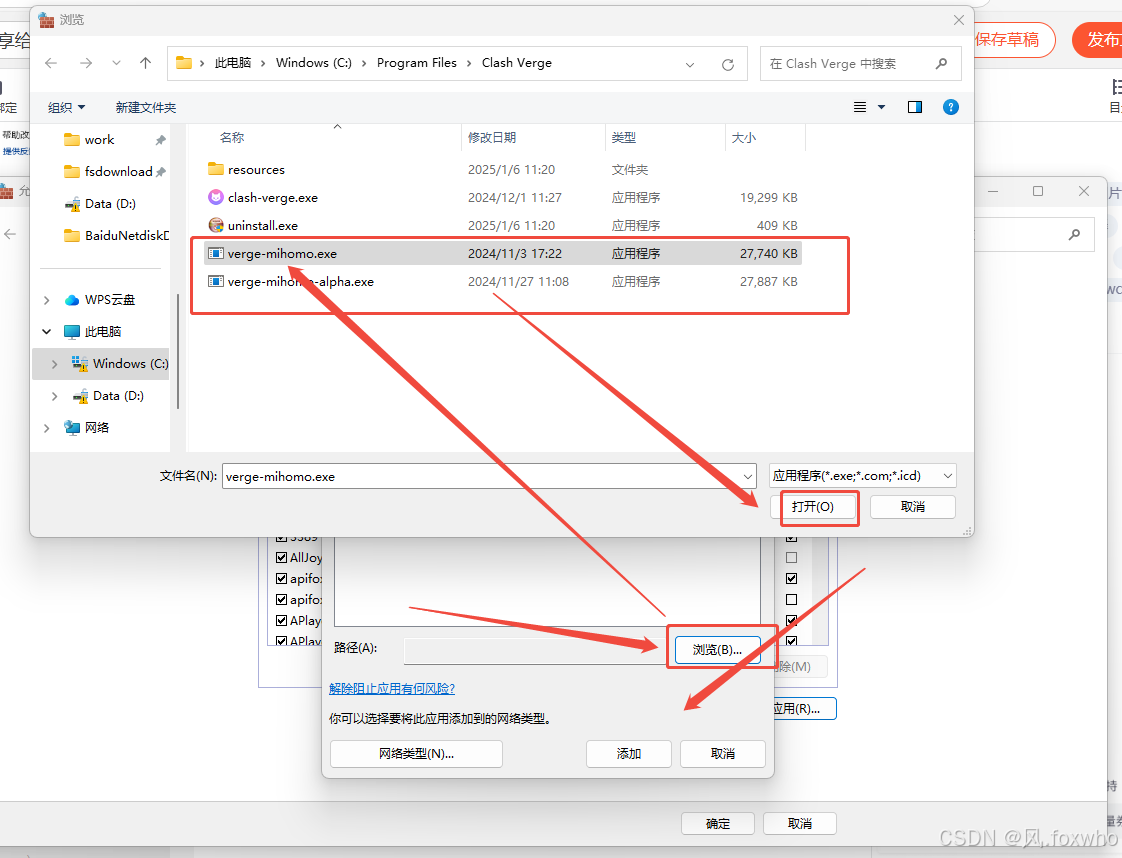The image size is (1122, 858).
Task: Select 此电脑 in the address breadcrumb
Action: tap(233, 63)
